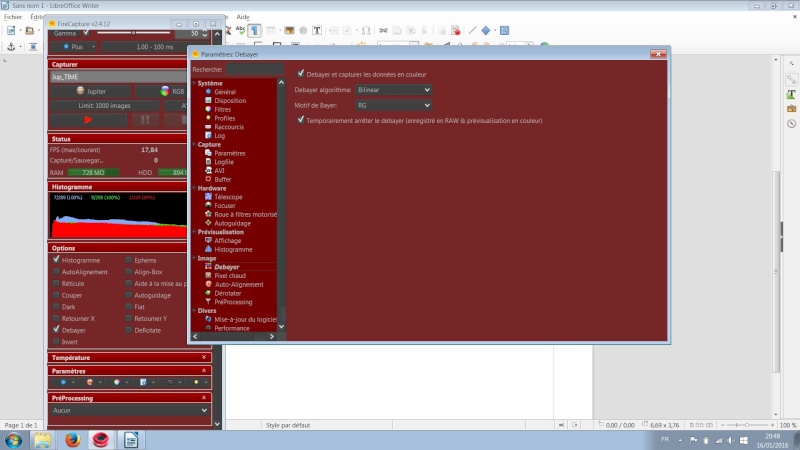Screen dimensions: 800x450
Task: Click the Windows Start button
Action: (13, 440)
